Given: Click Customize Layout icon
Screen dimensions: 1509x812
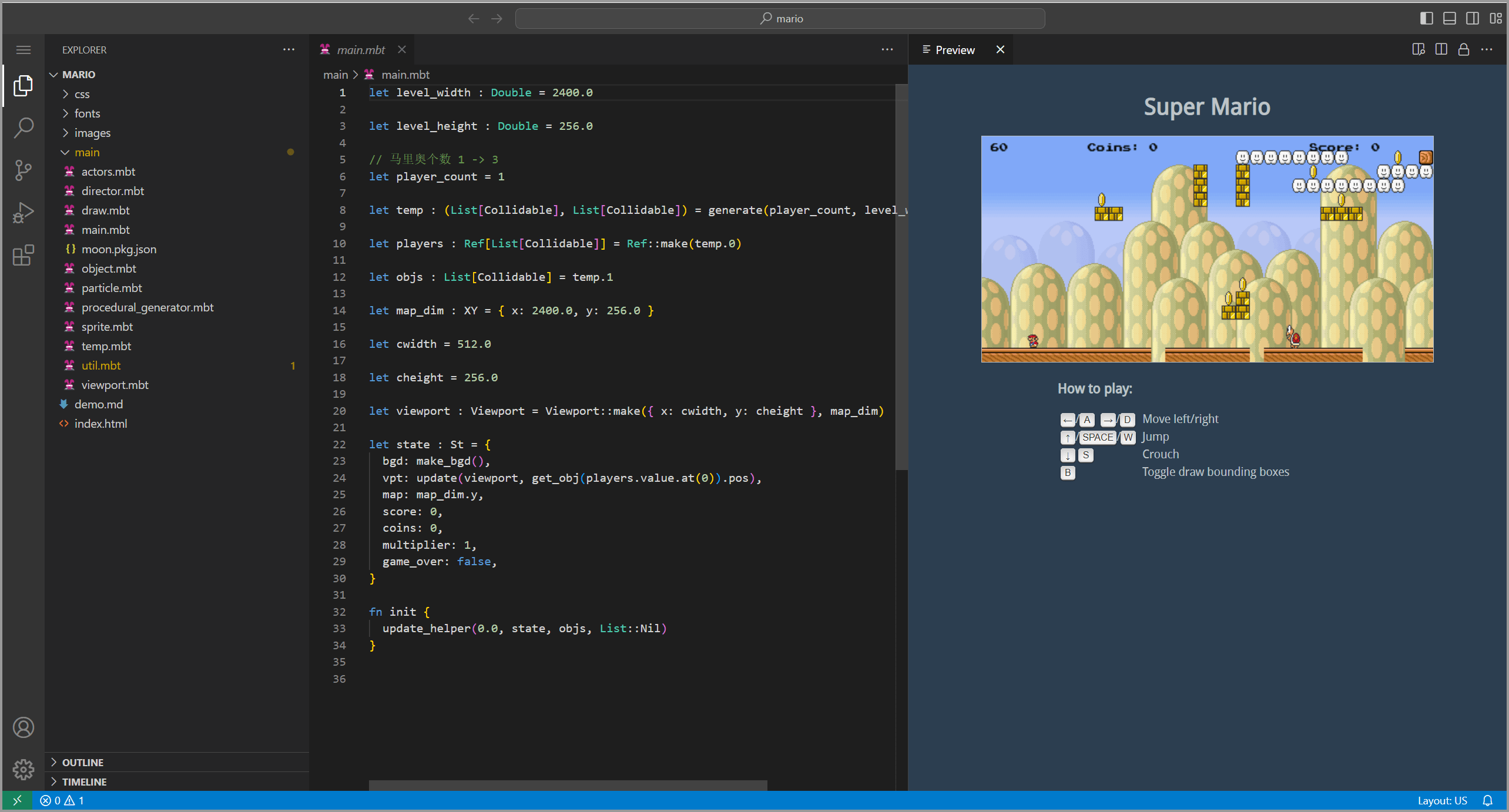Looking at the screenshot, I should pyautogui.click(x=1495, y=19).
